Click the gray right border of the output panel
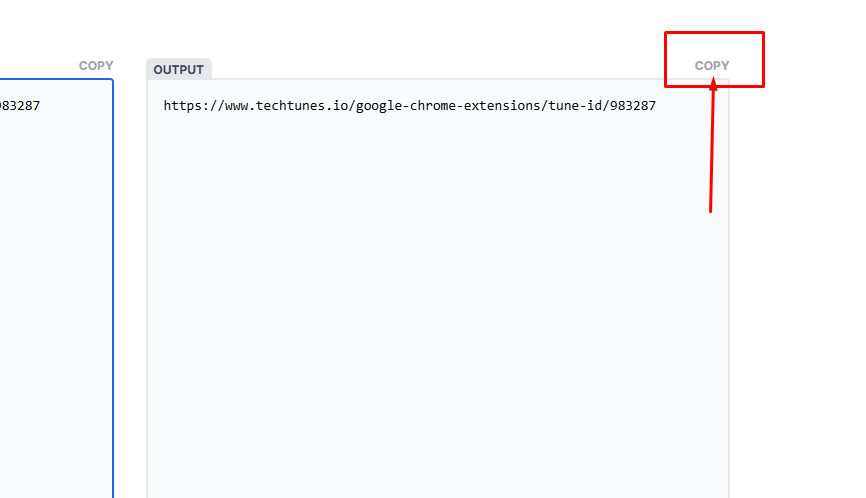This screenshot has height=498, width=866. [729, 300]
